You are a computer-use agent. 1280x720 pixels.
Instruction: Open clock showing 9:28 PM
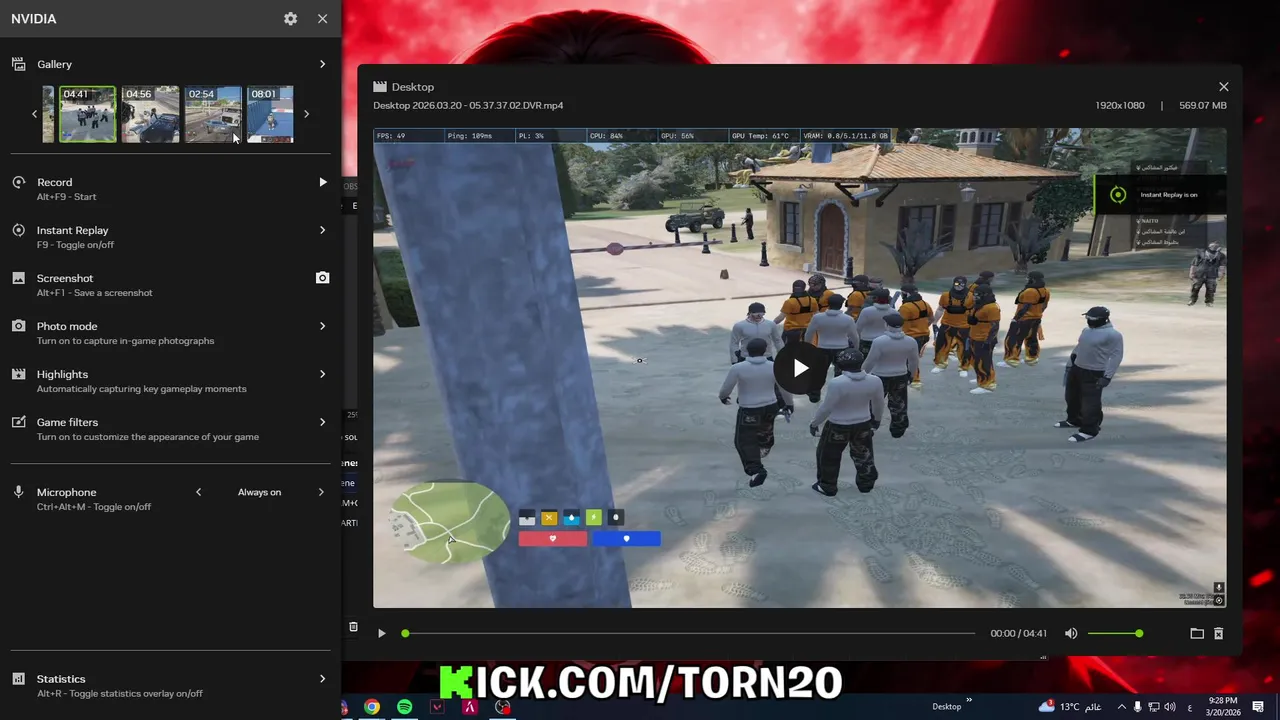(1223, 707)
